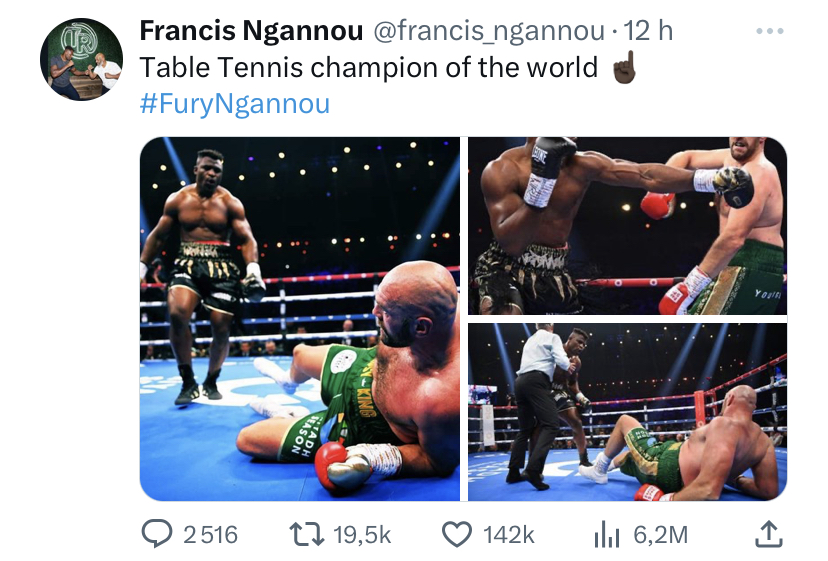This screenshot has width=828, height=561.
Task: Open the #FuryNgannou hashtag
Action: 234,103
